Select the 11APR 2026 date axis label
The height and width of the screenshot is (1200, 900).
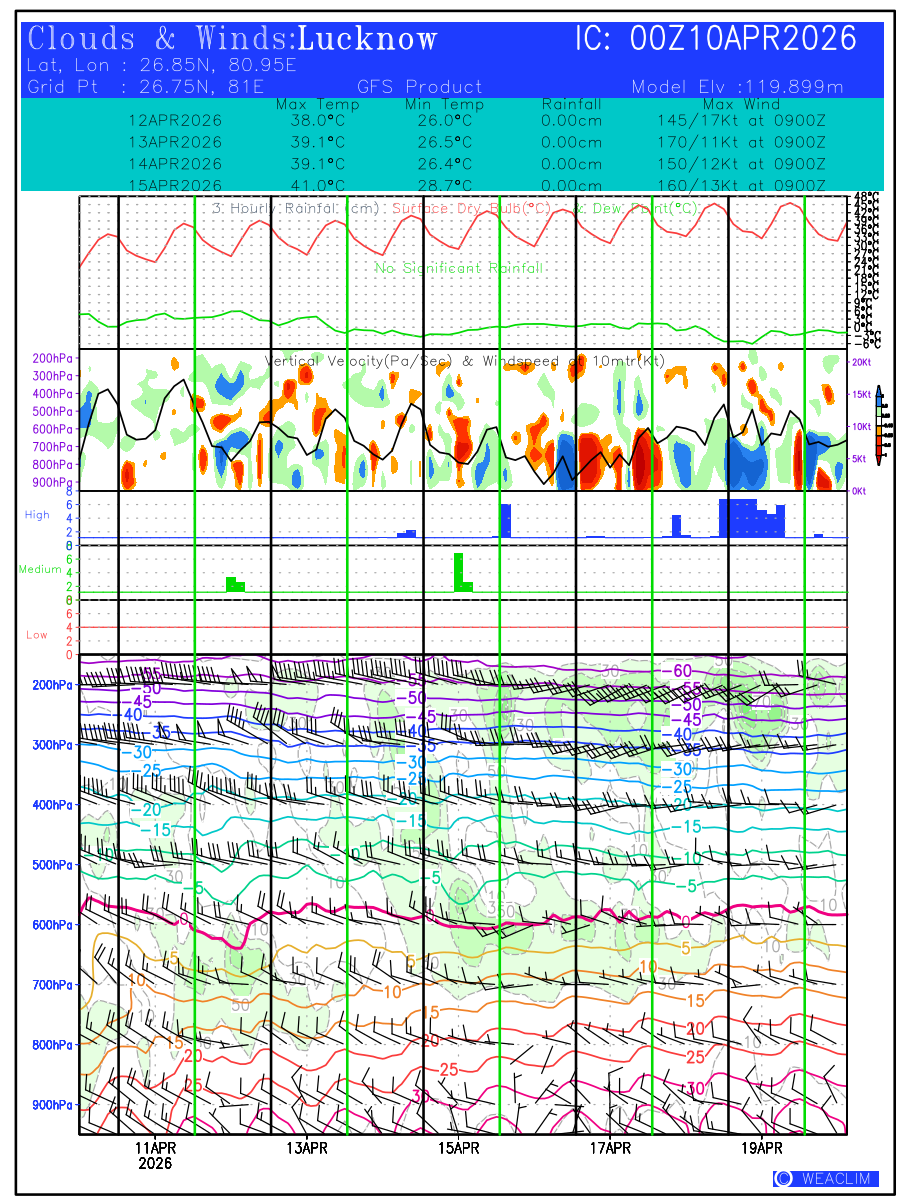(x=155, y=1154)
